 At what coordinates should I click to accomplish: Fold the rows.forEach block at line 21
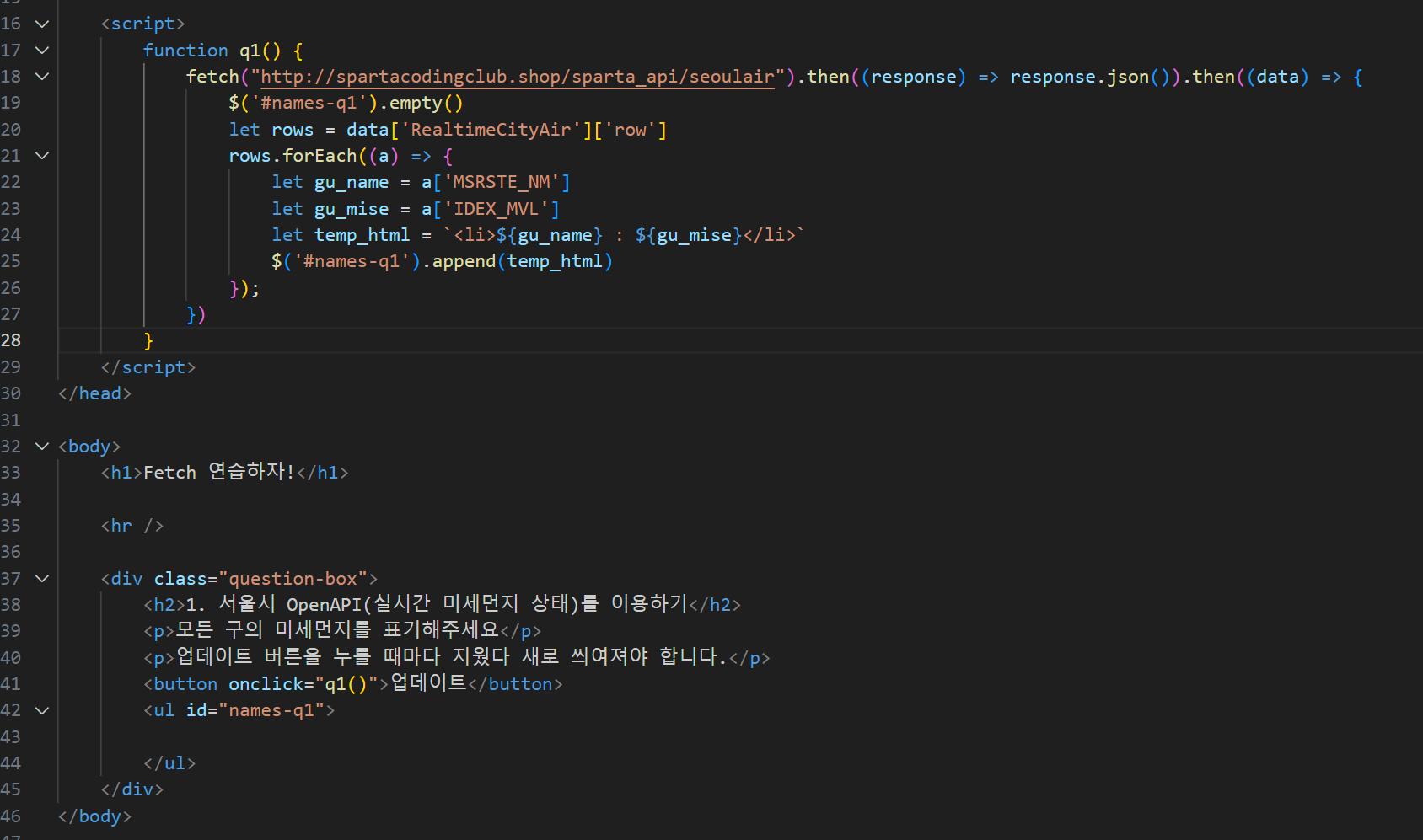coord(42,156)
